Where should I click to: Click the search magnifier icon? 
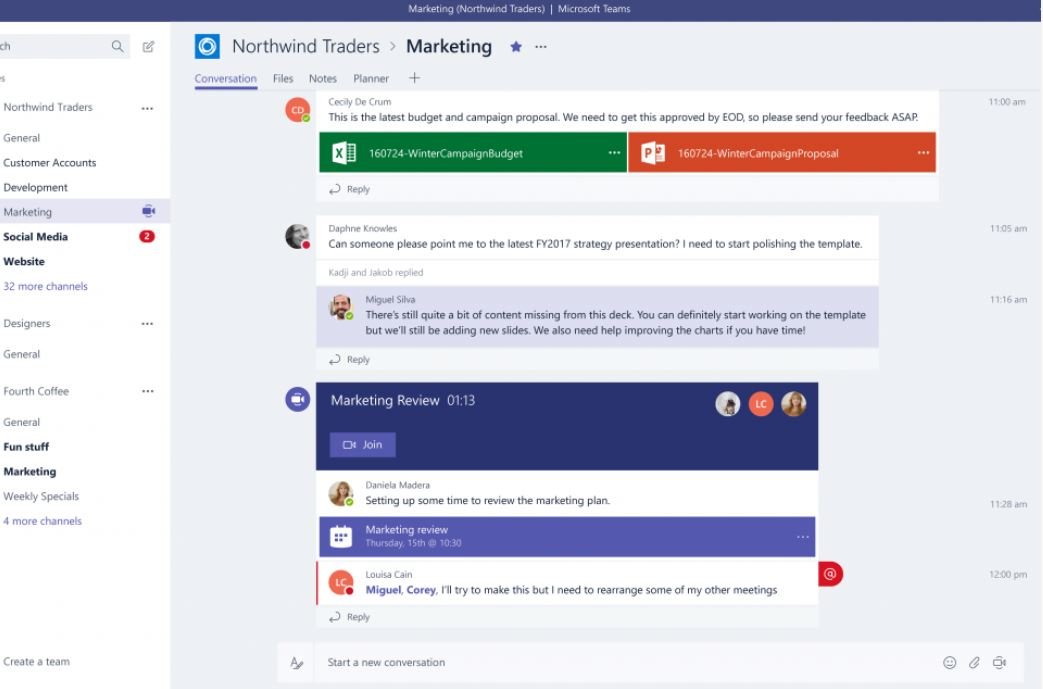(x=117, y=46)
